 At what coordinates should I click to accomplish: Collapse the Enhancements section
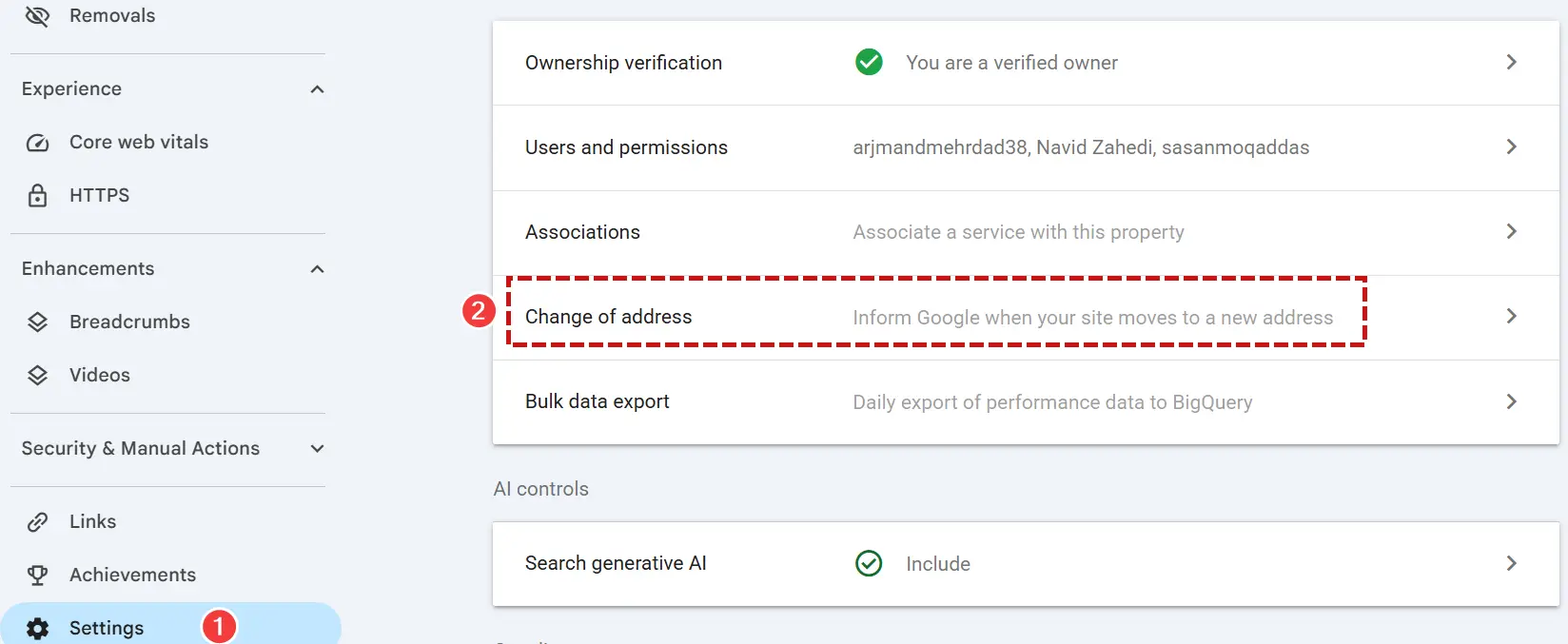point(318,269)
